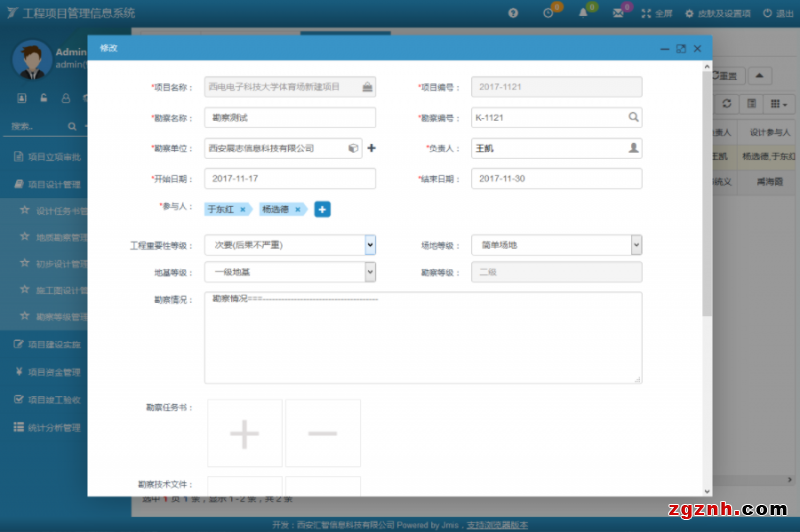Open 地基等级 dropdown
The image size is (800, 532).
(x=369, y=272)
